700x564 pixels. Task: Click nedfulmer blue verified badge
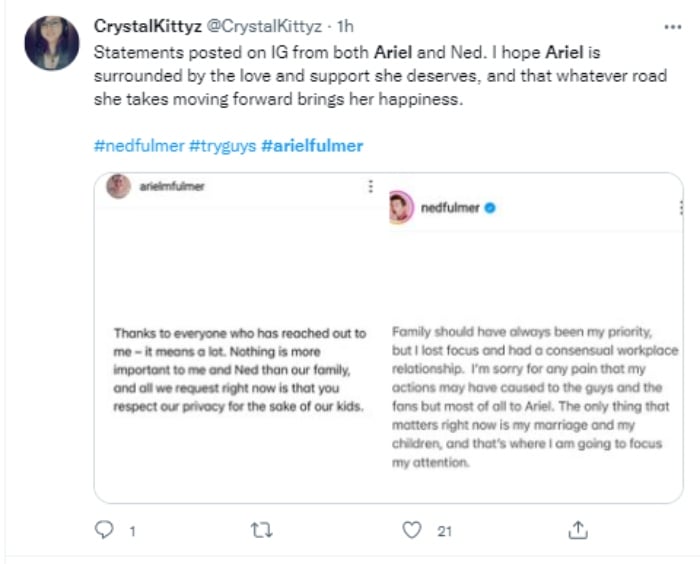pos(490,208)
